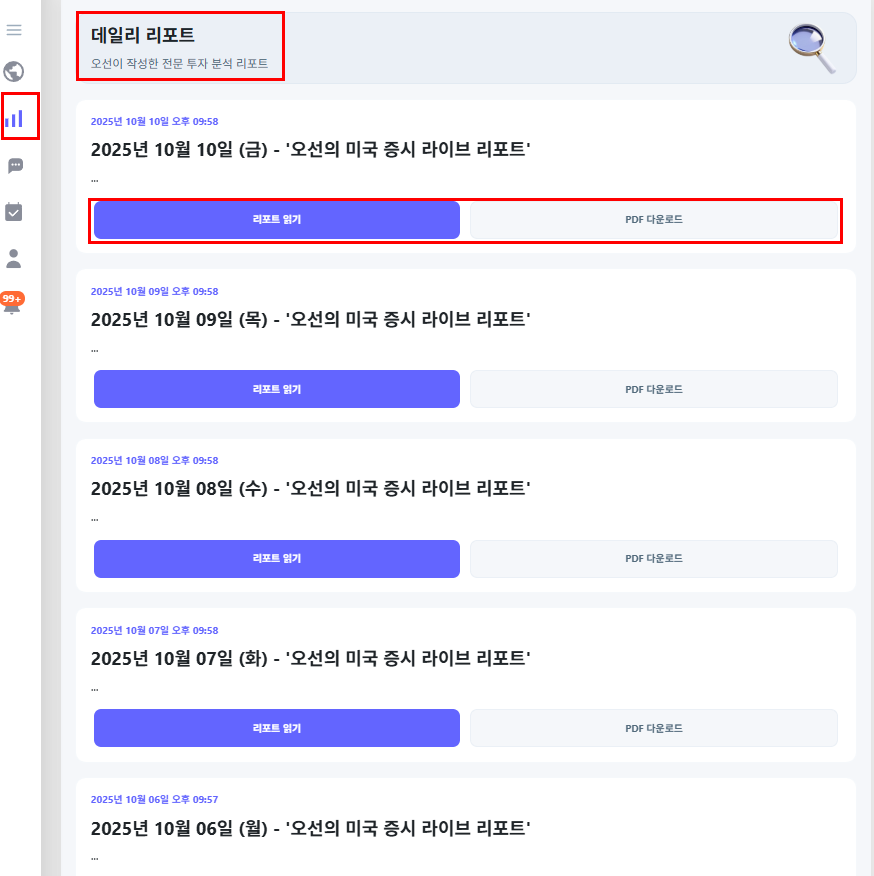Click the timestamp 2025년 10월 07일 오후 09:58
Screen dimensions: 874x876
[154, 630]
